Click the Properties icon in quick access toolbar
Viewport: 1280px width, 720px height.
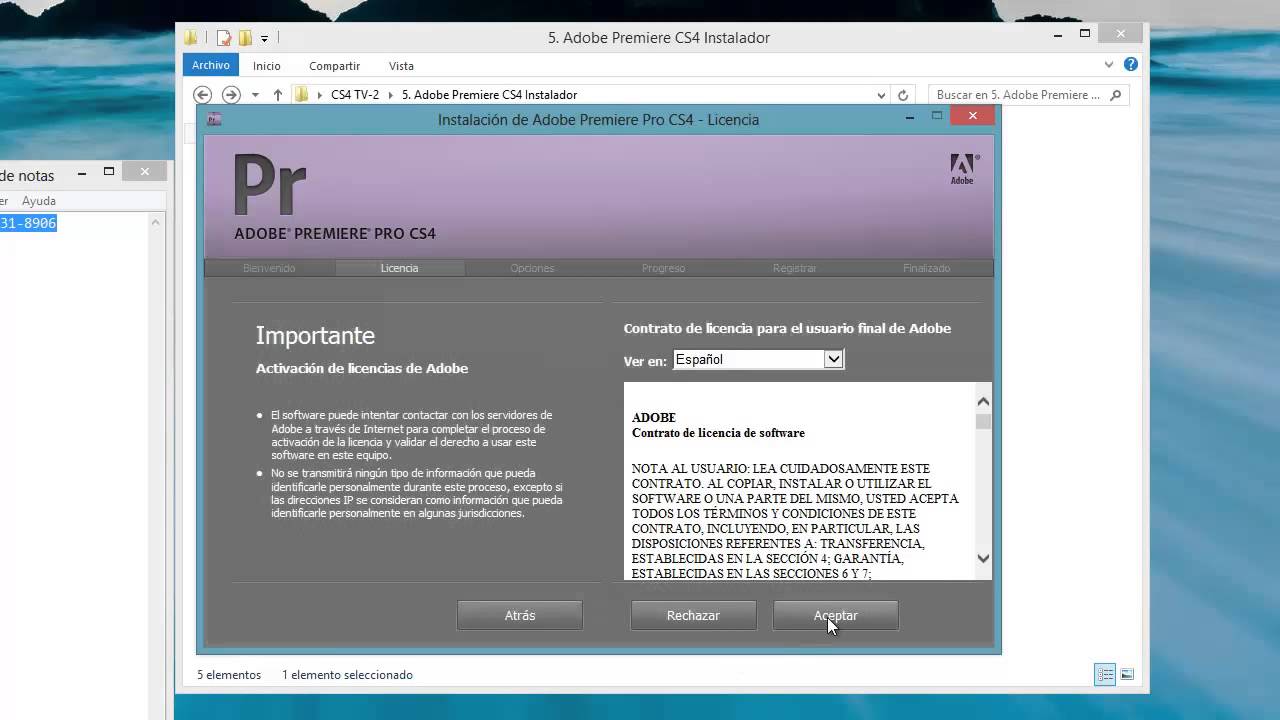224,38
